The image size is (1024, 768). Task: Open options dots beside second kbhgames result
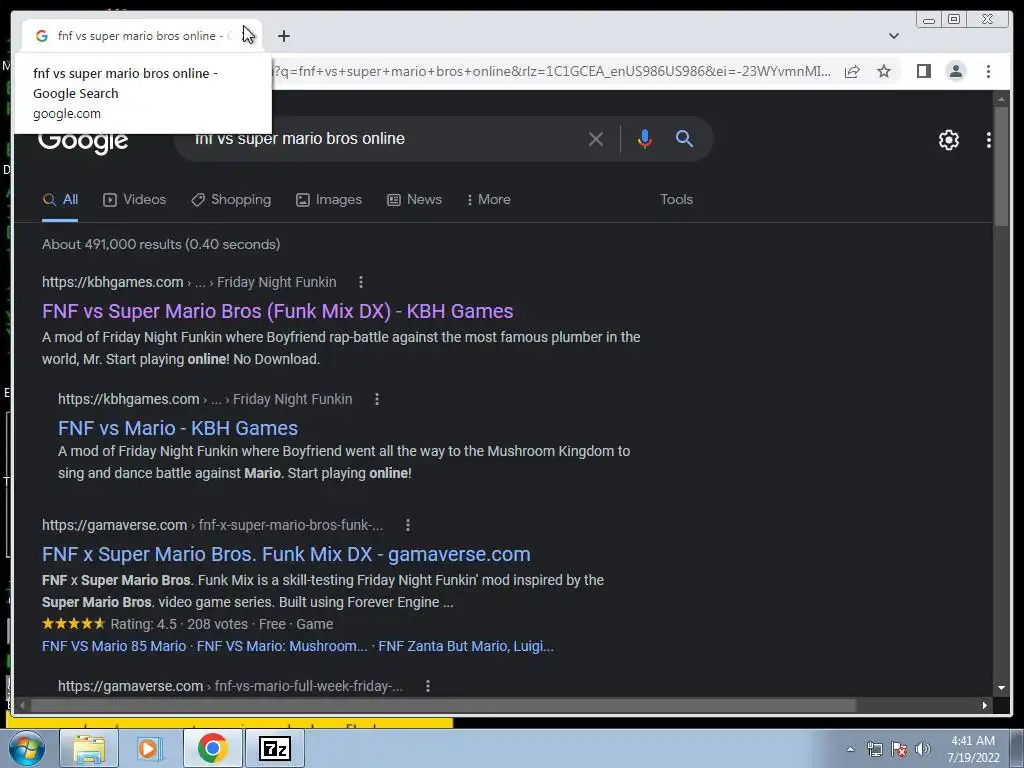coord(377,399)
